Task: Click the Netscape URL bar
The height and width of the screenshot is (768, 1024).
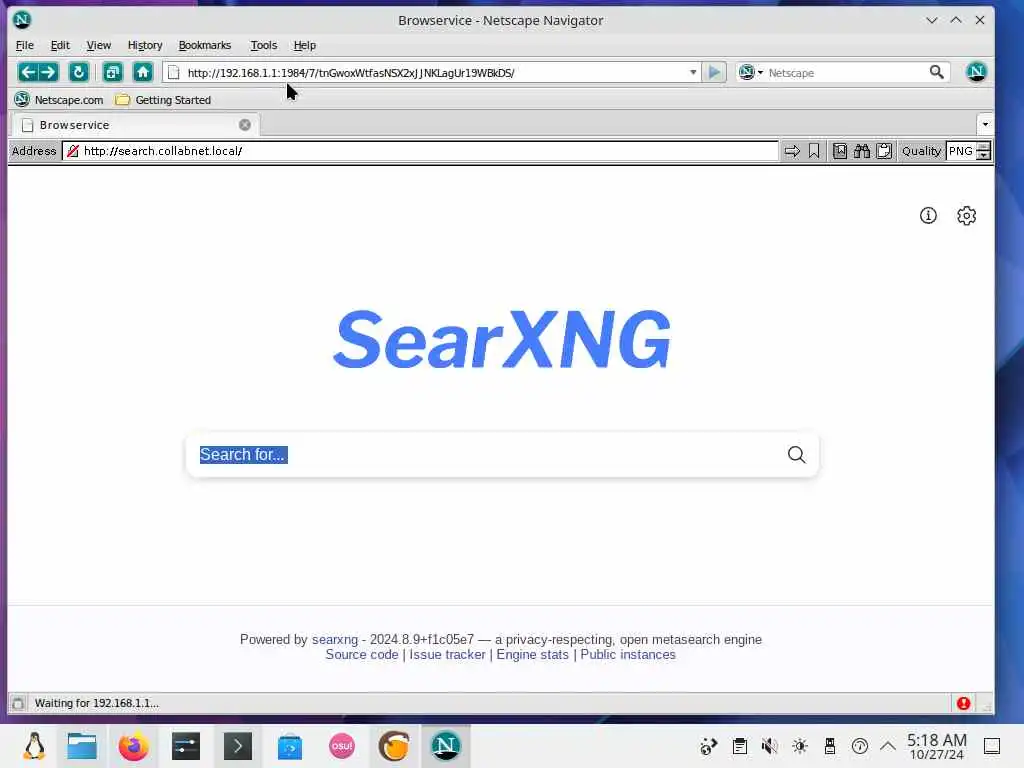Action: [431, 72]
